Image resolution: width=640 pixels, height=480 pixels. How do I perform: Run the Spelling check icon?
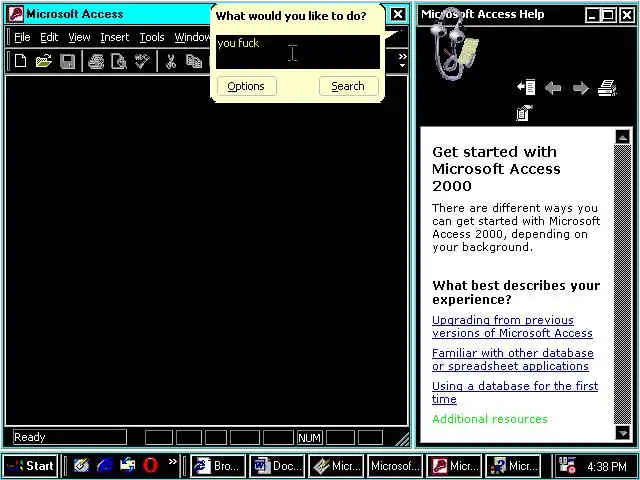(142, 62)
